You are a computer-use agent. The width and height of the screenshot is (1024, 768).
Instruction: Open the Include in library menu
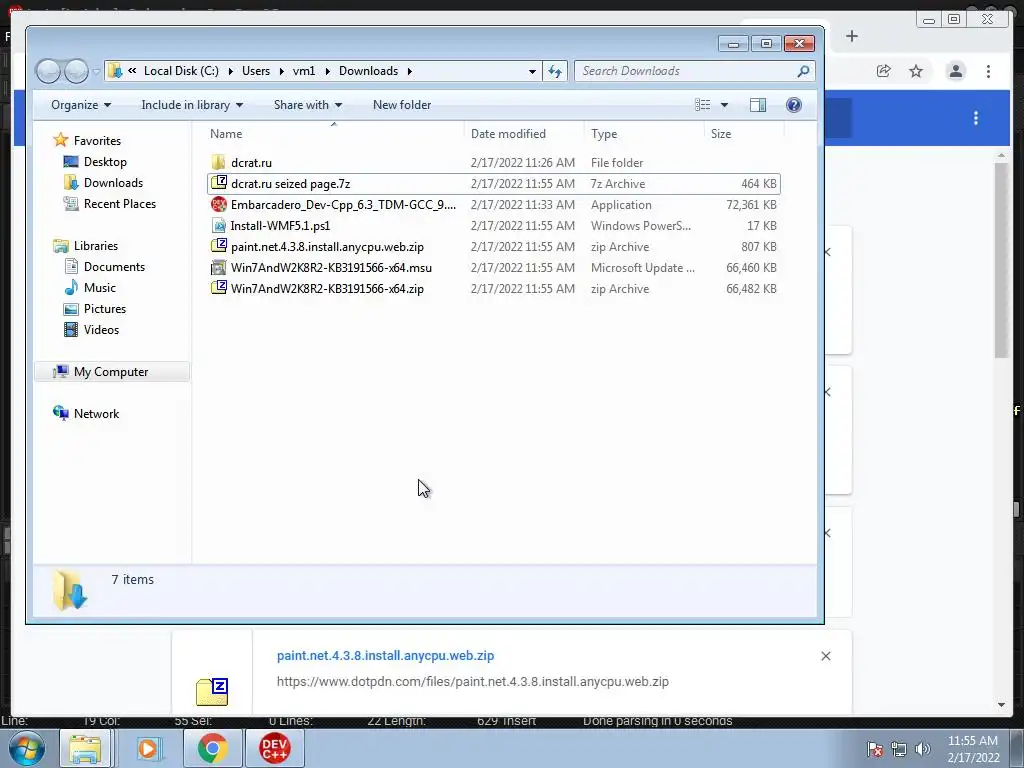coord(192,105)
